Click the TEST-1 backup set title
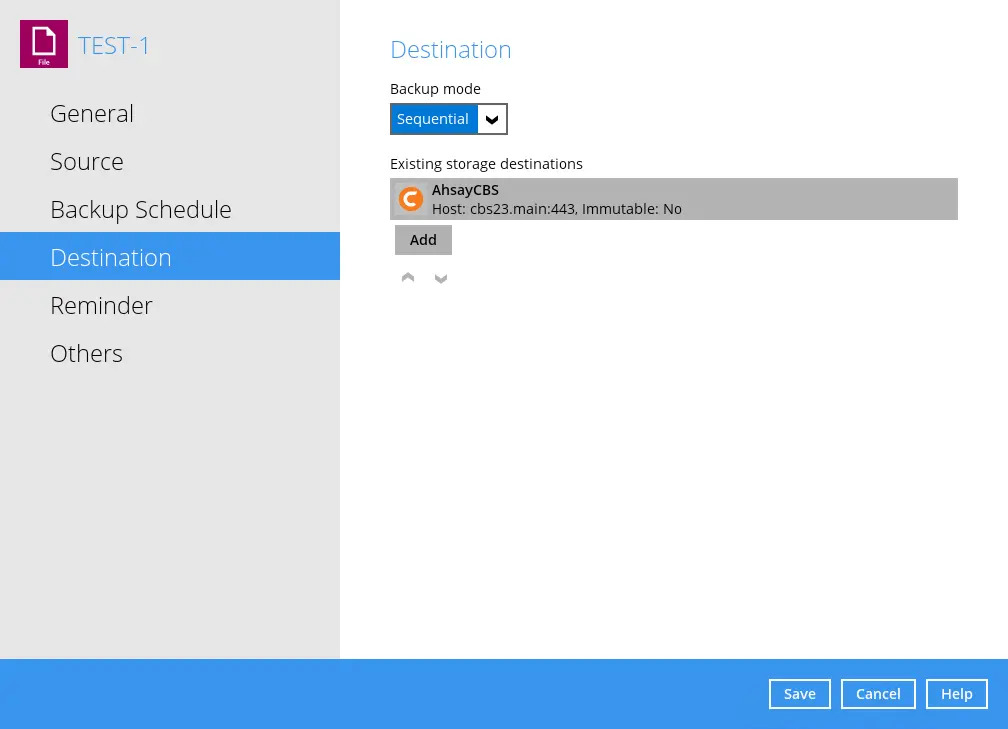Viewport: 1008px width, 729px height. click(115, 45)
